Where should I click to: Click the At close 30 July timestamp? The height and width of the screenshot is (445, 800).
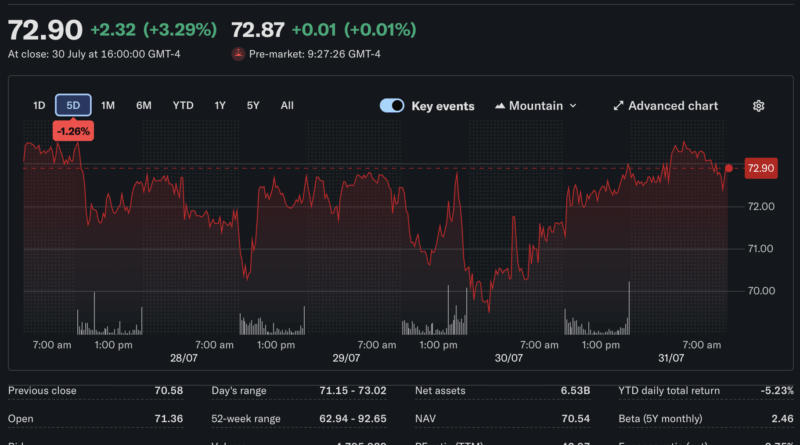[94, 54]
